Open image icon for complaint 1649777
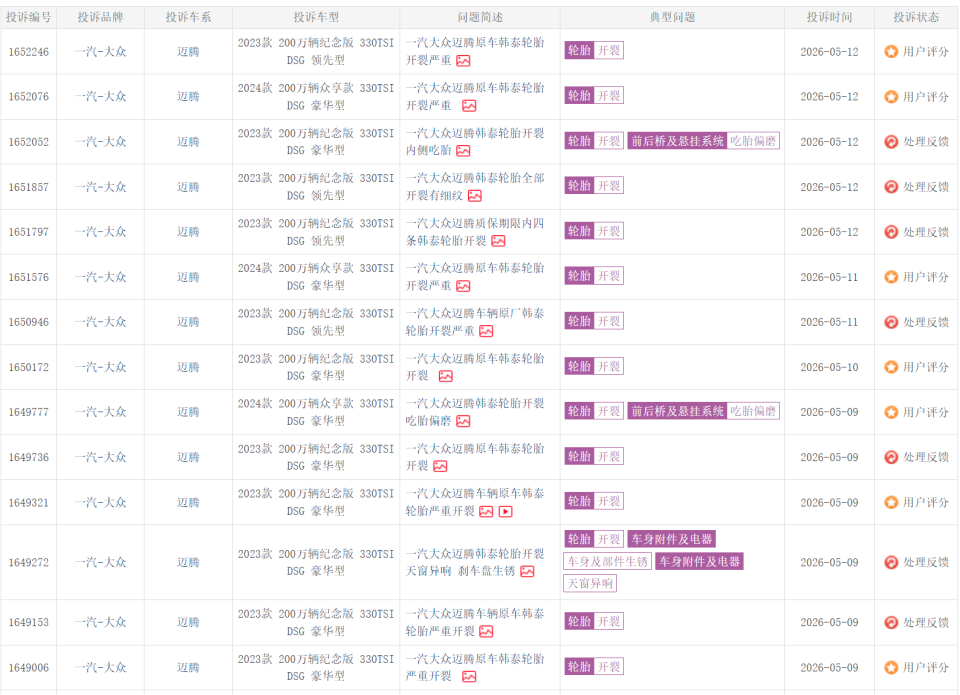960x695 pixels. point(463,421)
